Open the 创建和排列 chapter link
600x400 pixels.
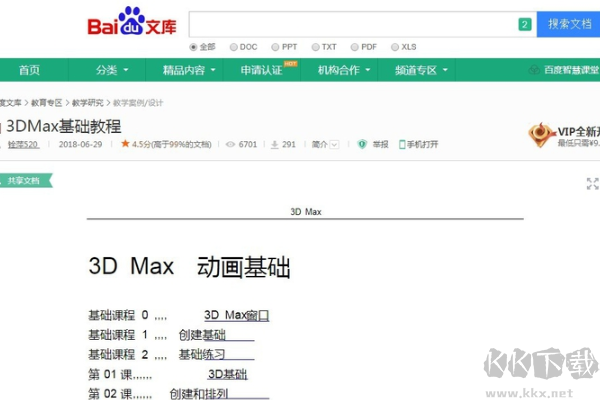199,393
